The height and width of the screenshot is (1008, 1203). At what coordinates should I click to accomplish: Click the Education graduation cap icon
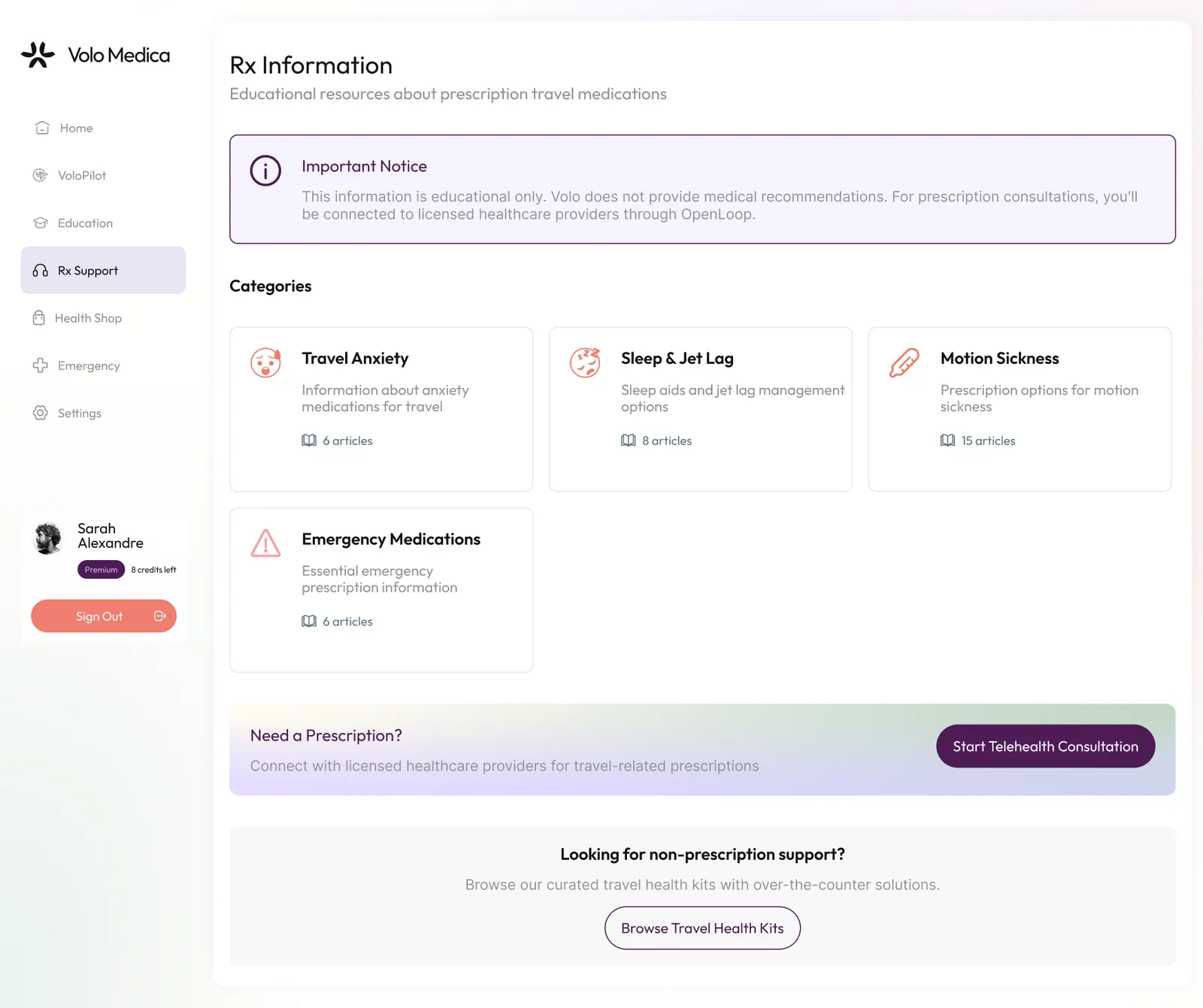[41, 222]
